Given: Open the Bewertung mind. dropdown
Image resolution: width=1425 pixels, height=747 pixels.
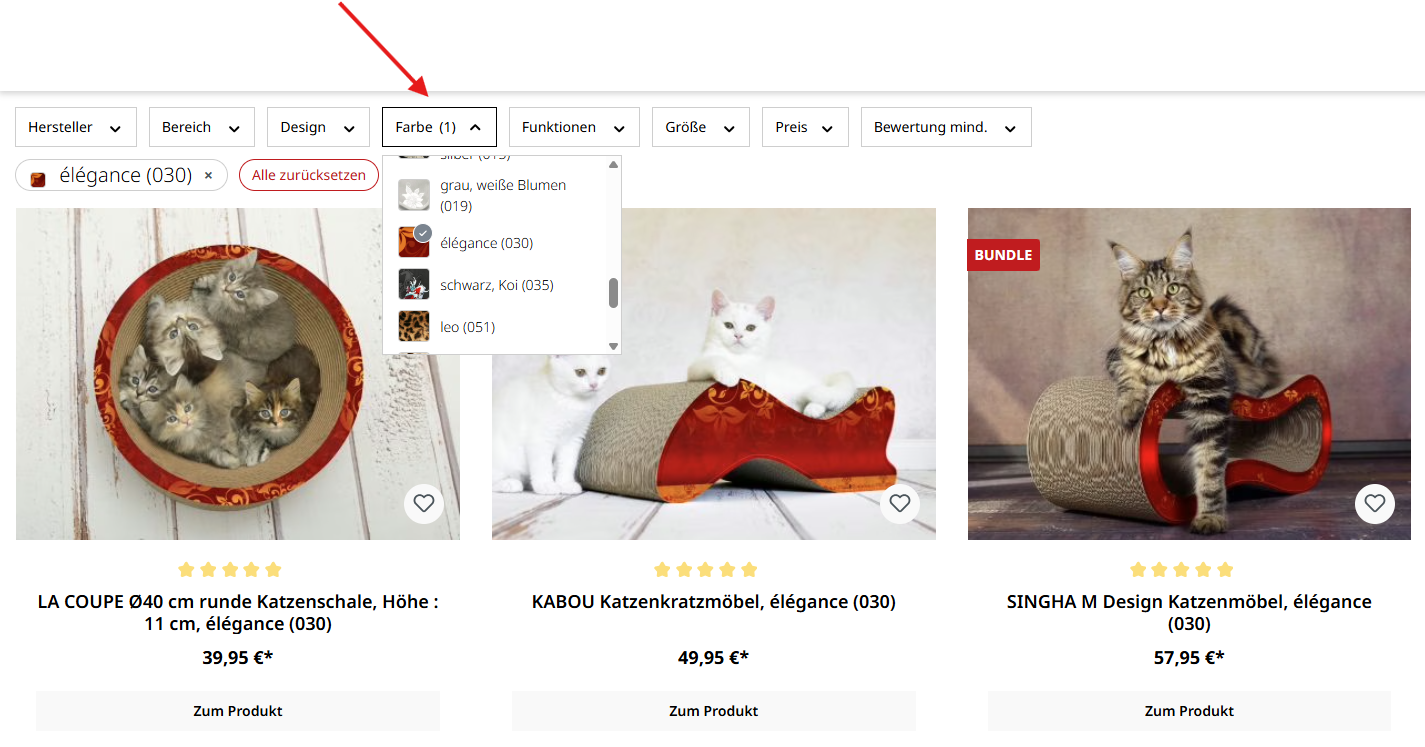Looking at the screenshot, I should pyautogui.click(x=945, y=127).
